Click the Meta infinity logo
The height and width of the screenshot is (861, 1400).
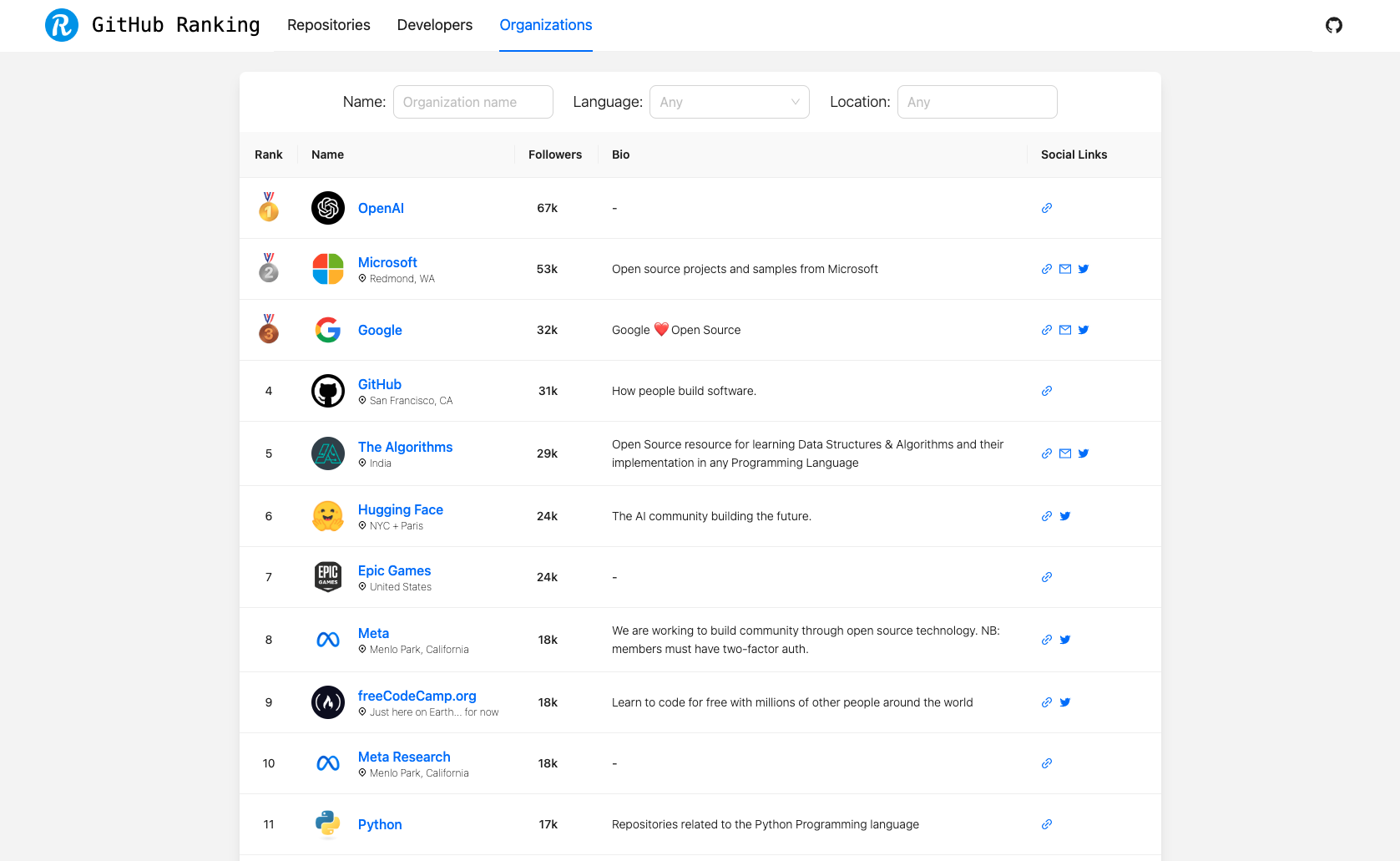pos(327,639)
